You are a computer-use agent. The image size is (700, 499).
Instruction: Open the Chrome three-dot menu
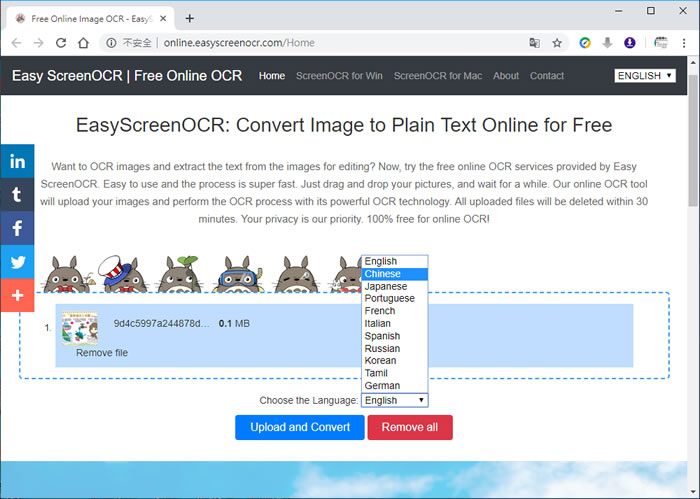684,43
